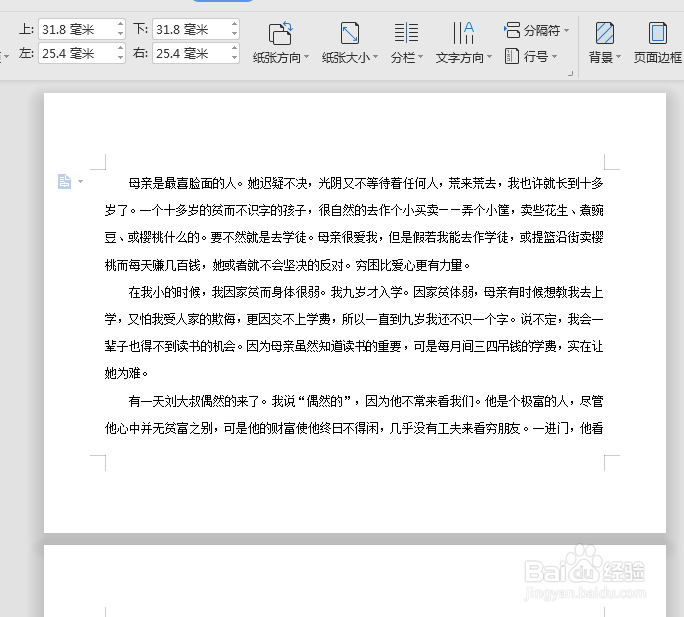Expand the 分隔符 dropdown arrow
This screenshot has width=684, height=617.
[x=566, y=31]
